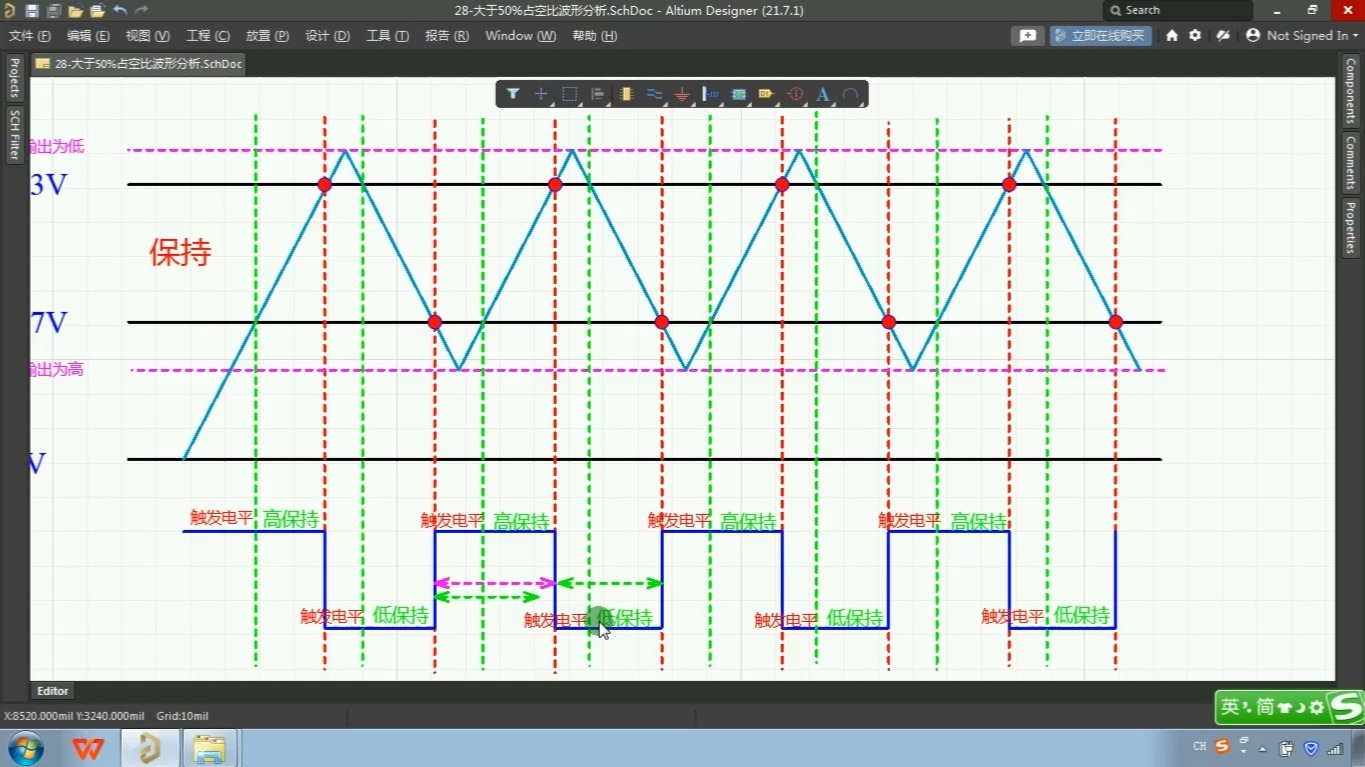1365x767 pixels.
Task: Open the 帮助 (H) menu
Action: [594, 35]
